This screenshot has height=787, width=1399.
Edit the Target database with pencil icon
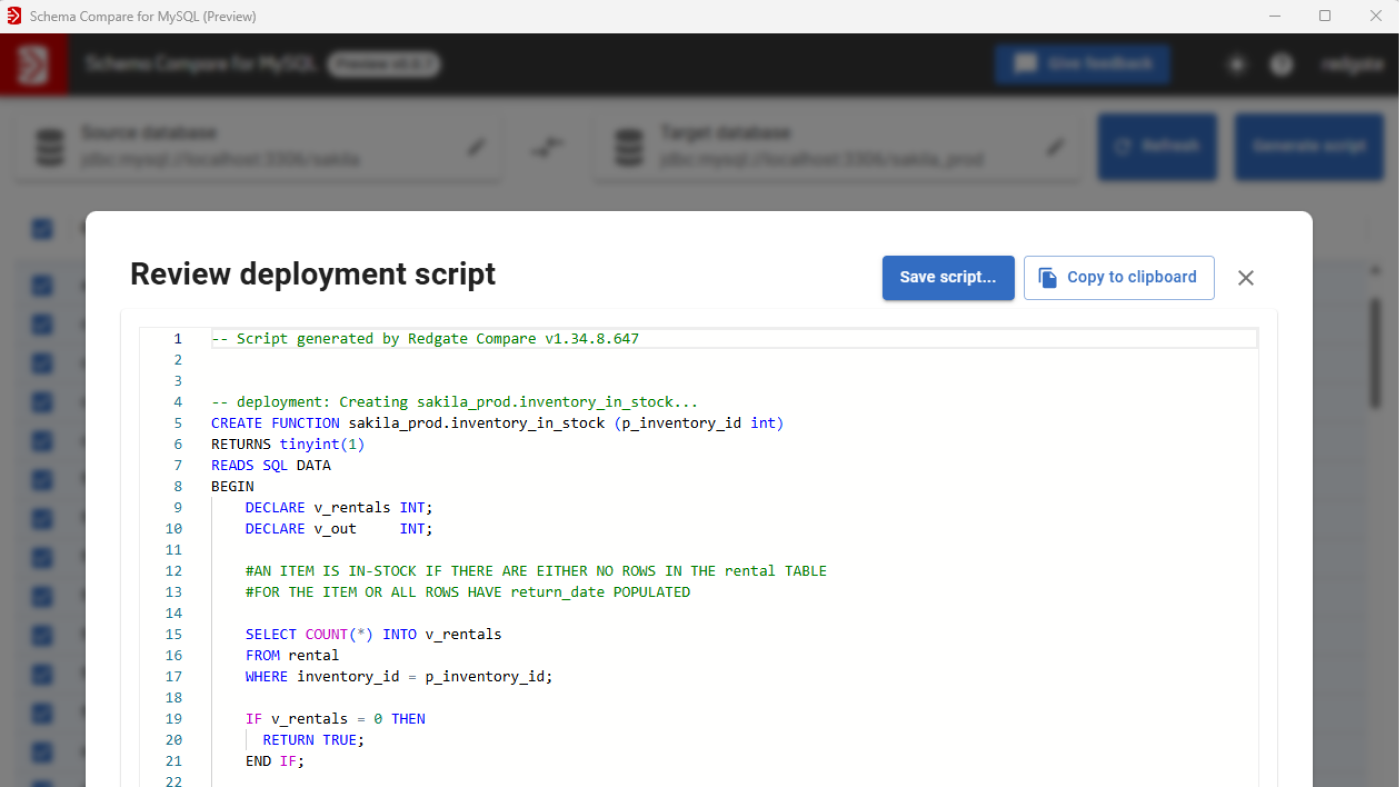[x=1055, y=147]
